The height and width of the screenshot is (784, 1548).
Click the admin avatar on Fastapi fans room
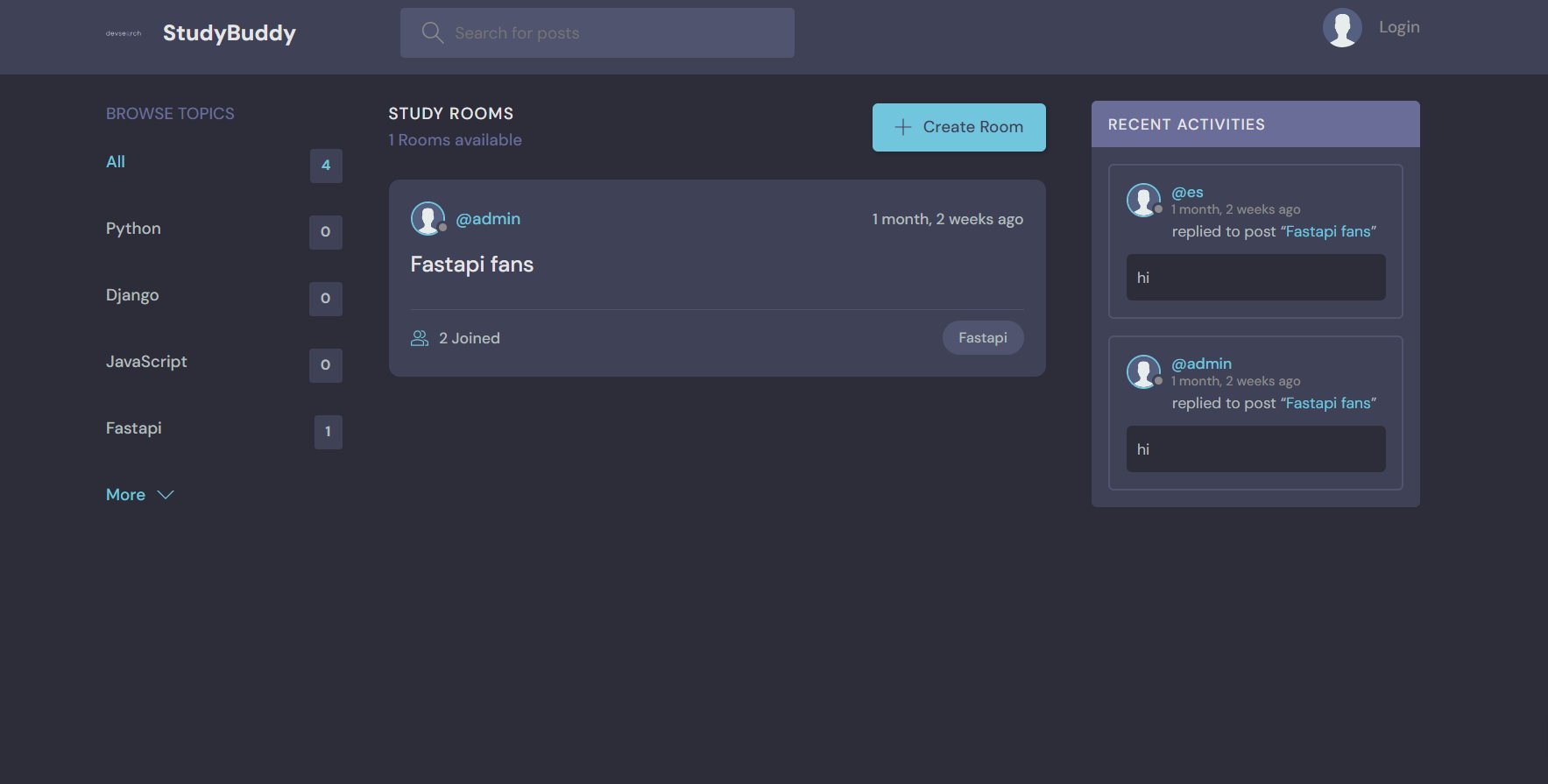click(x=428, y=219)
